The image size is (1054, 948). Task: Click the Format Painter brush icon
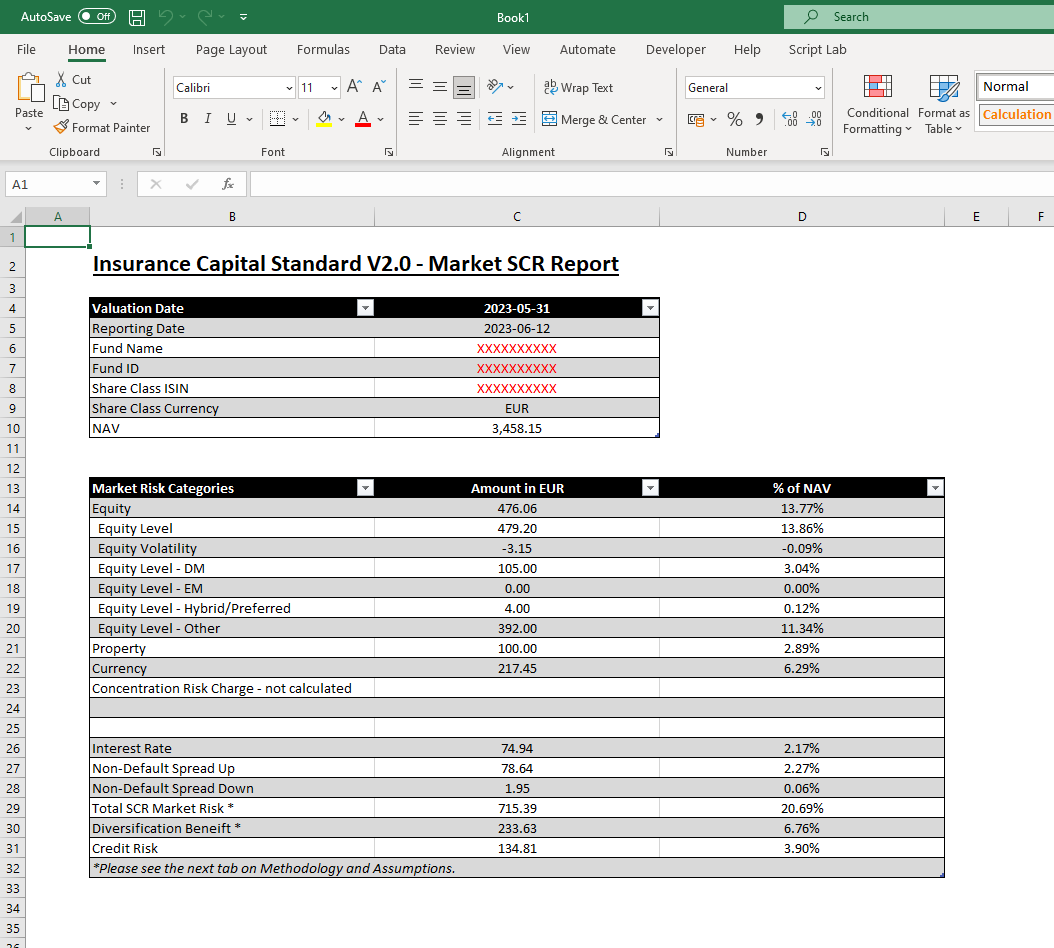61,127
